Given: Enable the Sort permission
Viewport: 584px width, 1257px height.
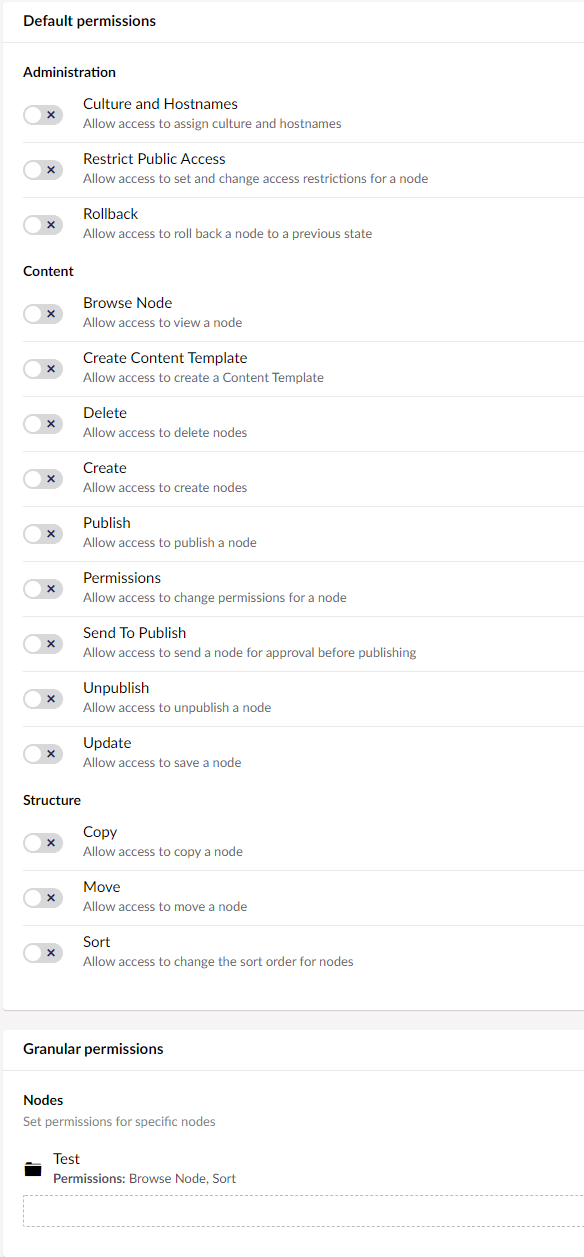Looking at the screenshot, I should pyautogui.click(x=43, y=952).
